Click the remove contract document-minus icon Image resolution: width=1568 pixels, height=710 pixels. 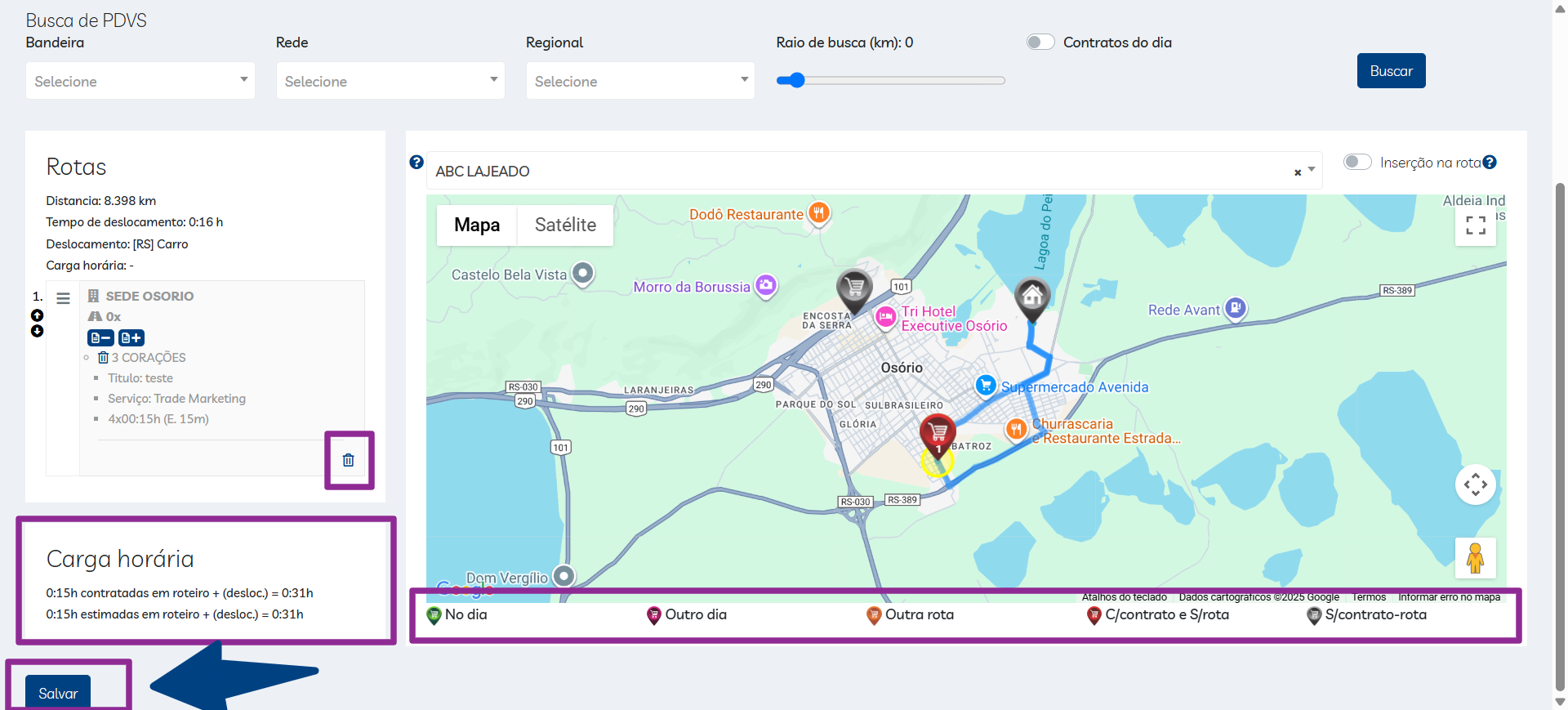100,337
